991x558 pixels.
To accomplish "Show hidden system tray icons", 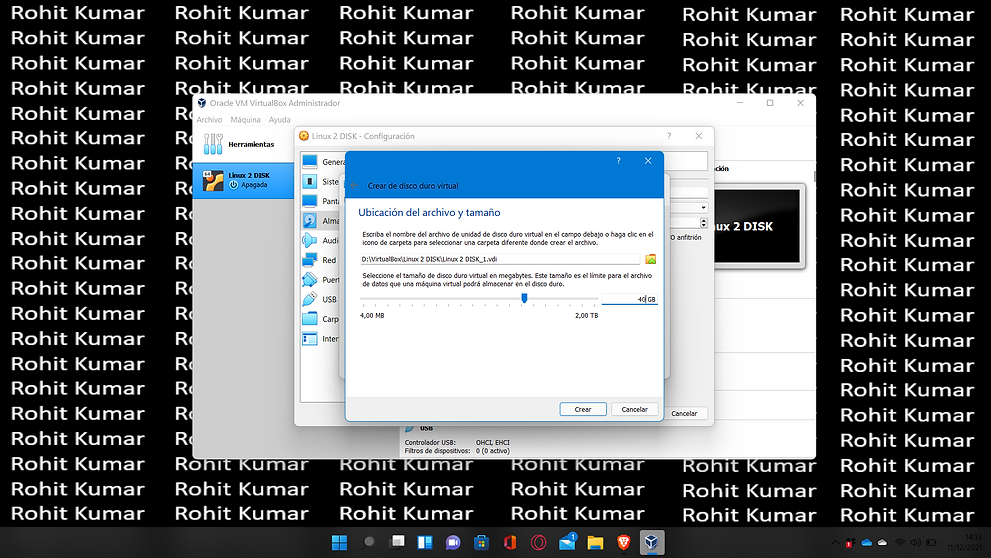I will (x=836, y=543).
